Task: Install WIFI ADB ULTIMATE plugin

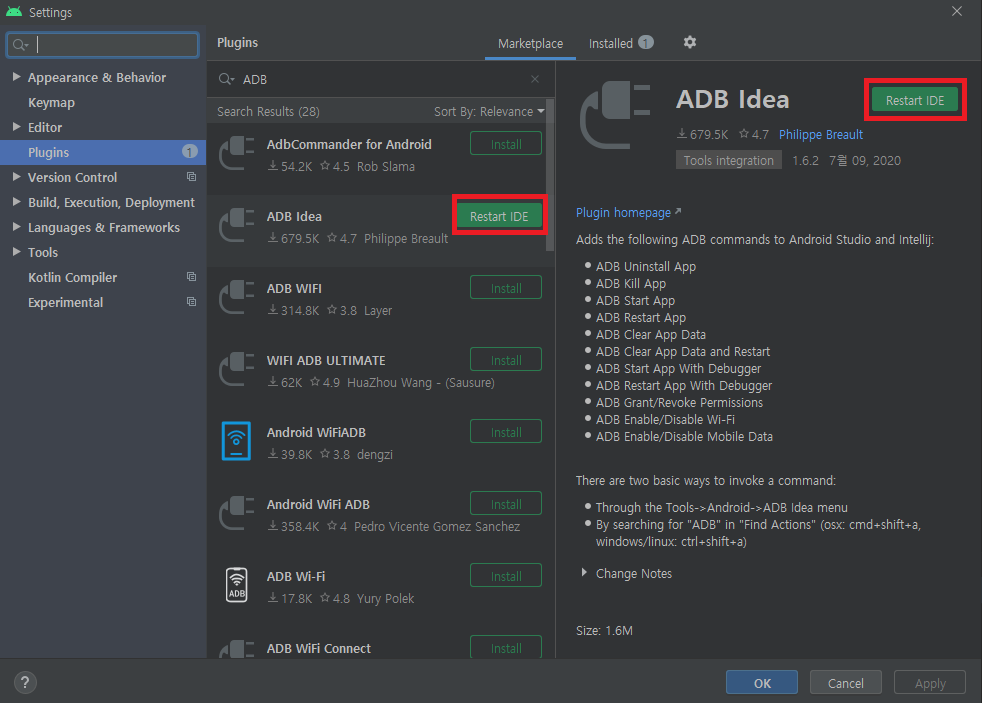Action: tap(506, 360)
